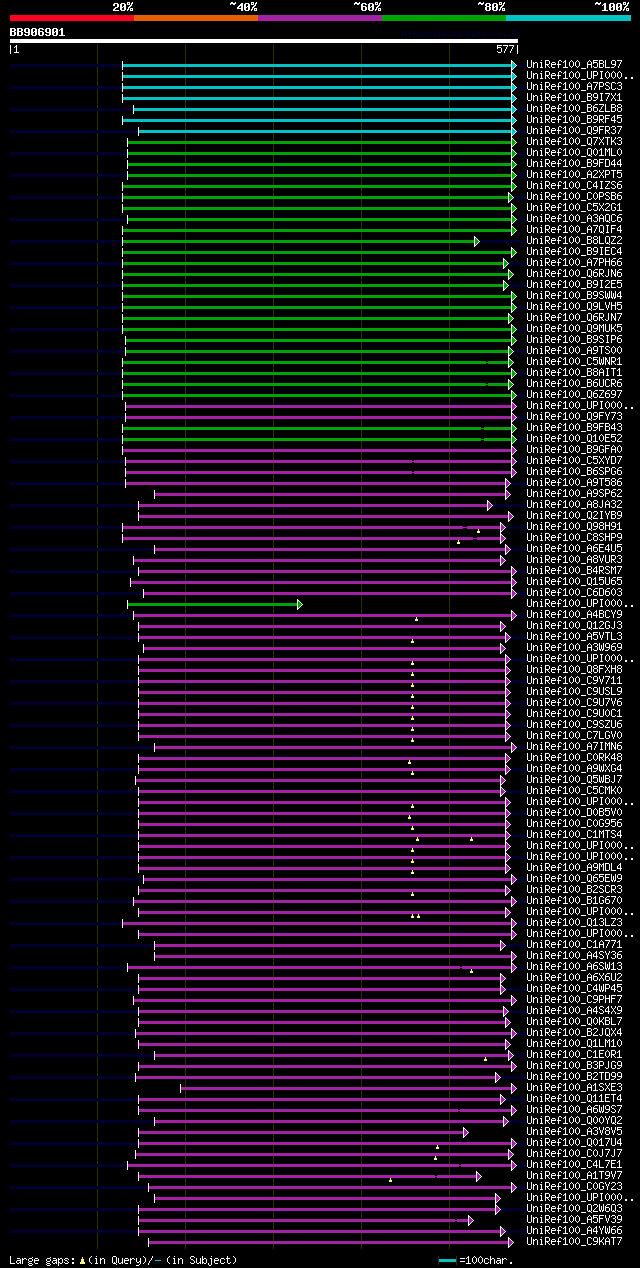Select the UniRef100_C5WNR1 label
The image size is (640, 1268).
pos(574,362)
